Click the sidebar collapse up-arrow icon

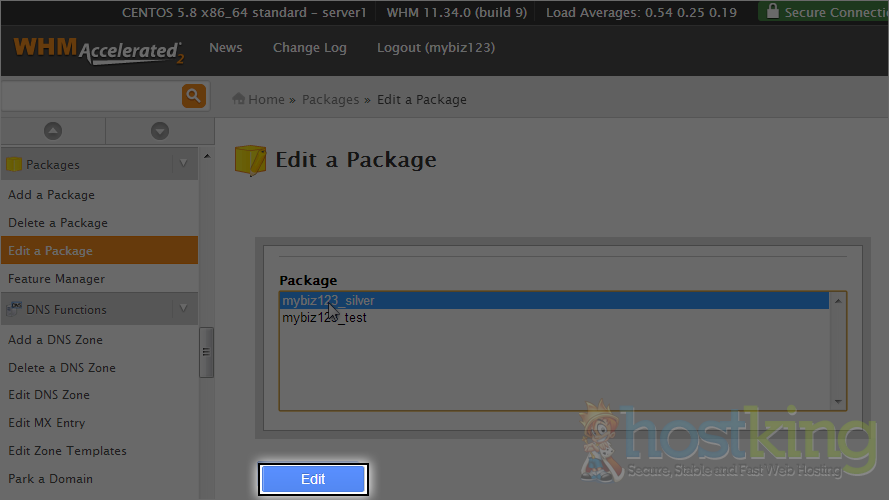(53, 131)
